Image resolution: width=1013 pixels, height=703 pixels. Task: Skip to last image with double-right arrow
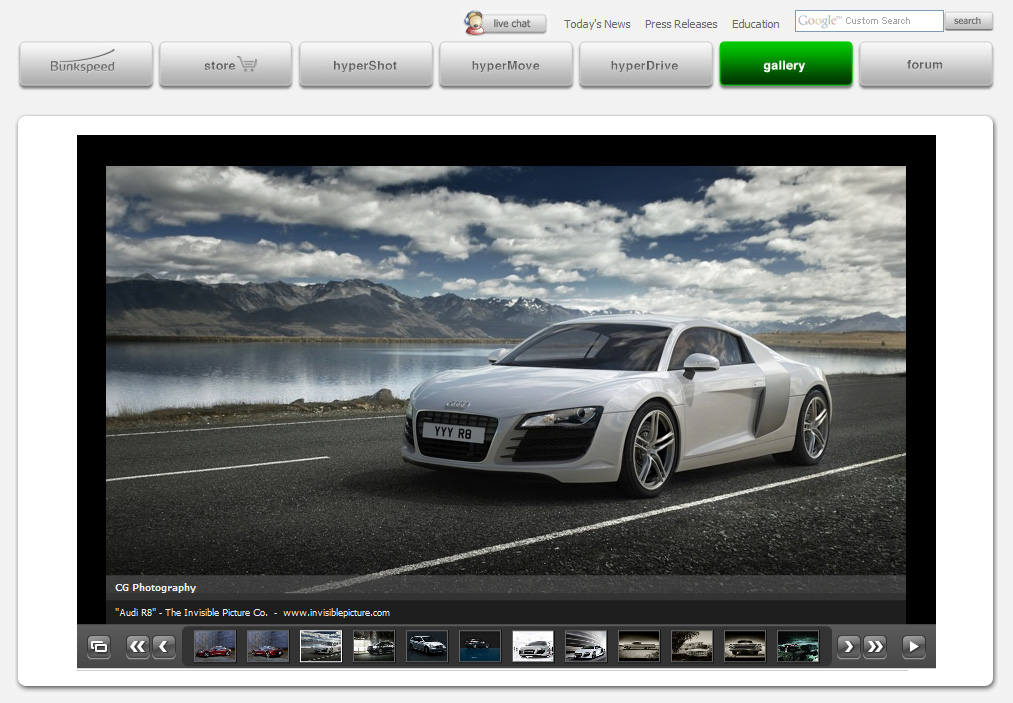tap(875, 647)
